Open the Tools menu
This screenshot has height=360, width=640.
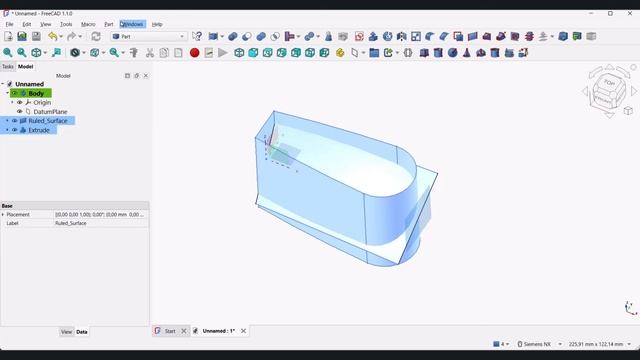[x=66, y=24]
